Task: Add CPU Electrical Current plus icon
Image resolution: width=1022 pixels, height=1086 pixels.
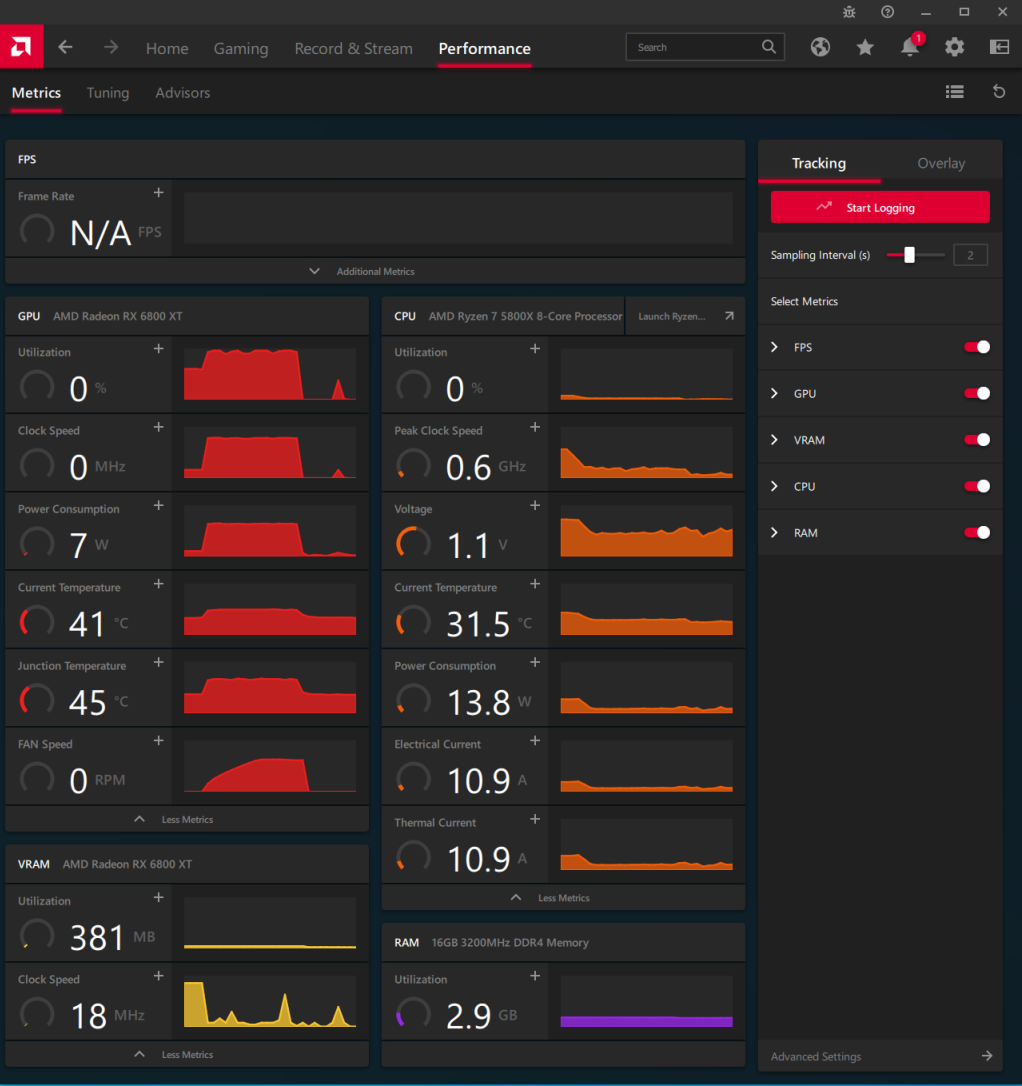Action: tap(535, 740)
